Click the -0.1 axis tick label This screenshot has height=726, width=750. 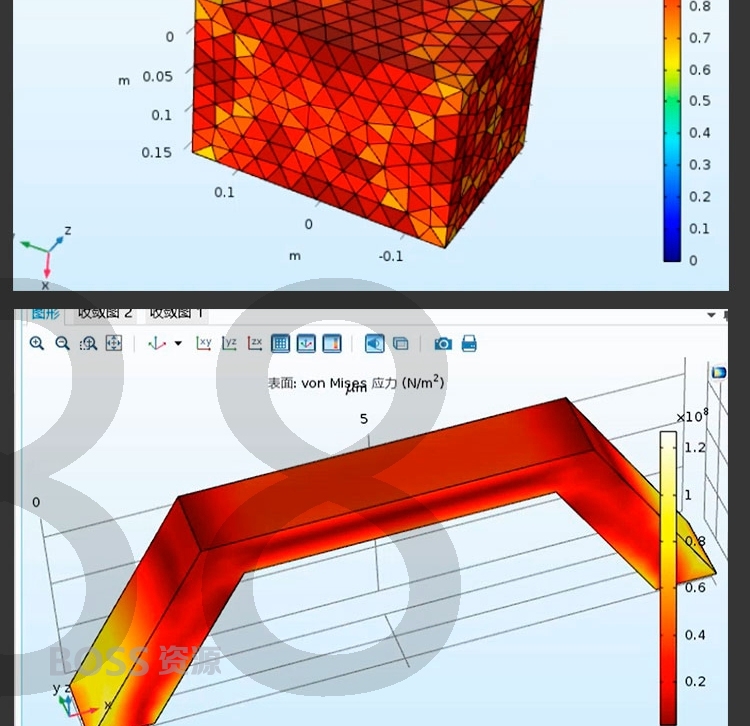pyautogui.click(x=391, y=256)
